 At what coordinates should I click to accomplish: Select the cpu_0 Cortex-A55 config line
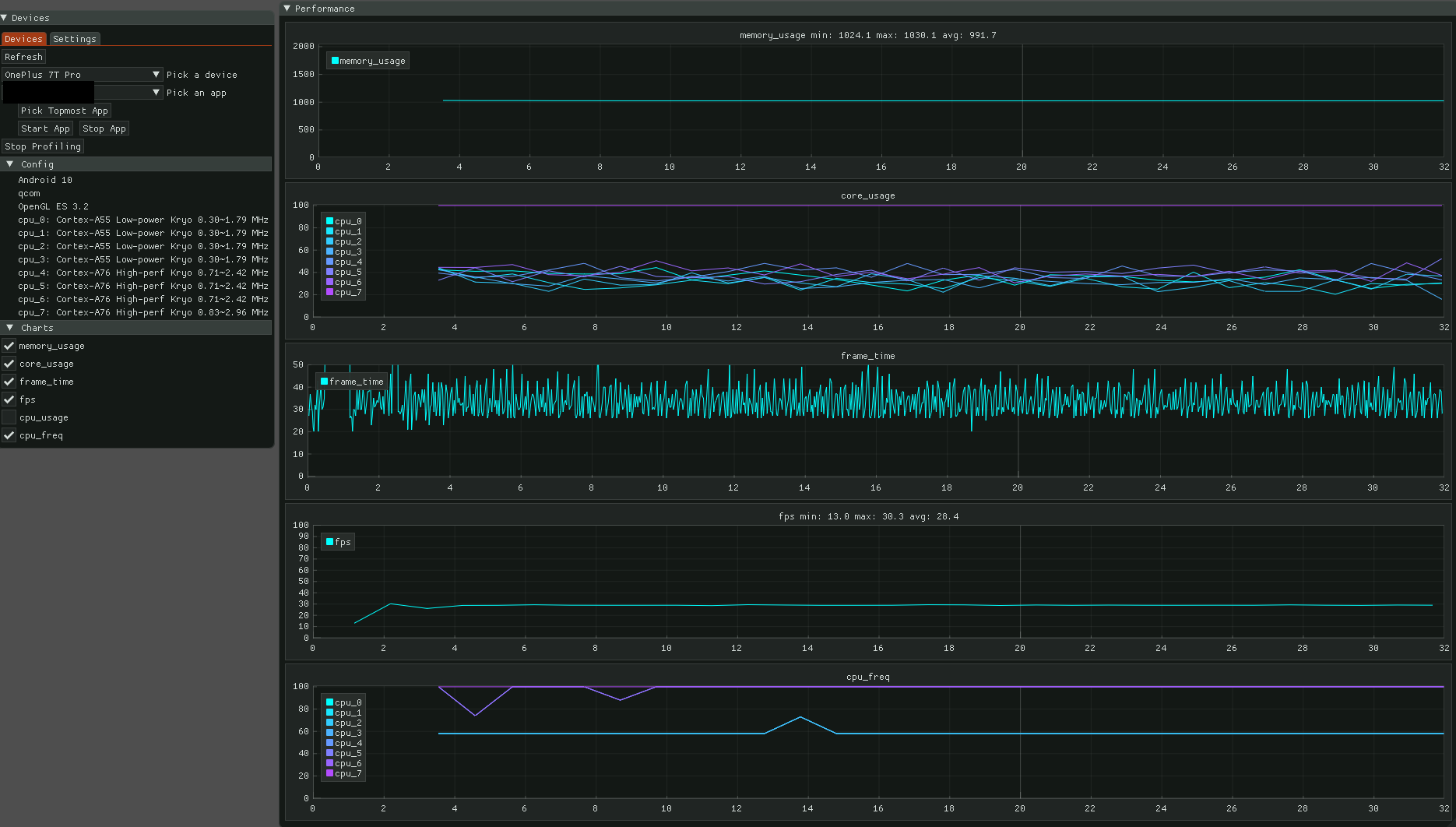coord(143,220)
